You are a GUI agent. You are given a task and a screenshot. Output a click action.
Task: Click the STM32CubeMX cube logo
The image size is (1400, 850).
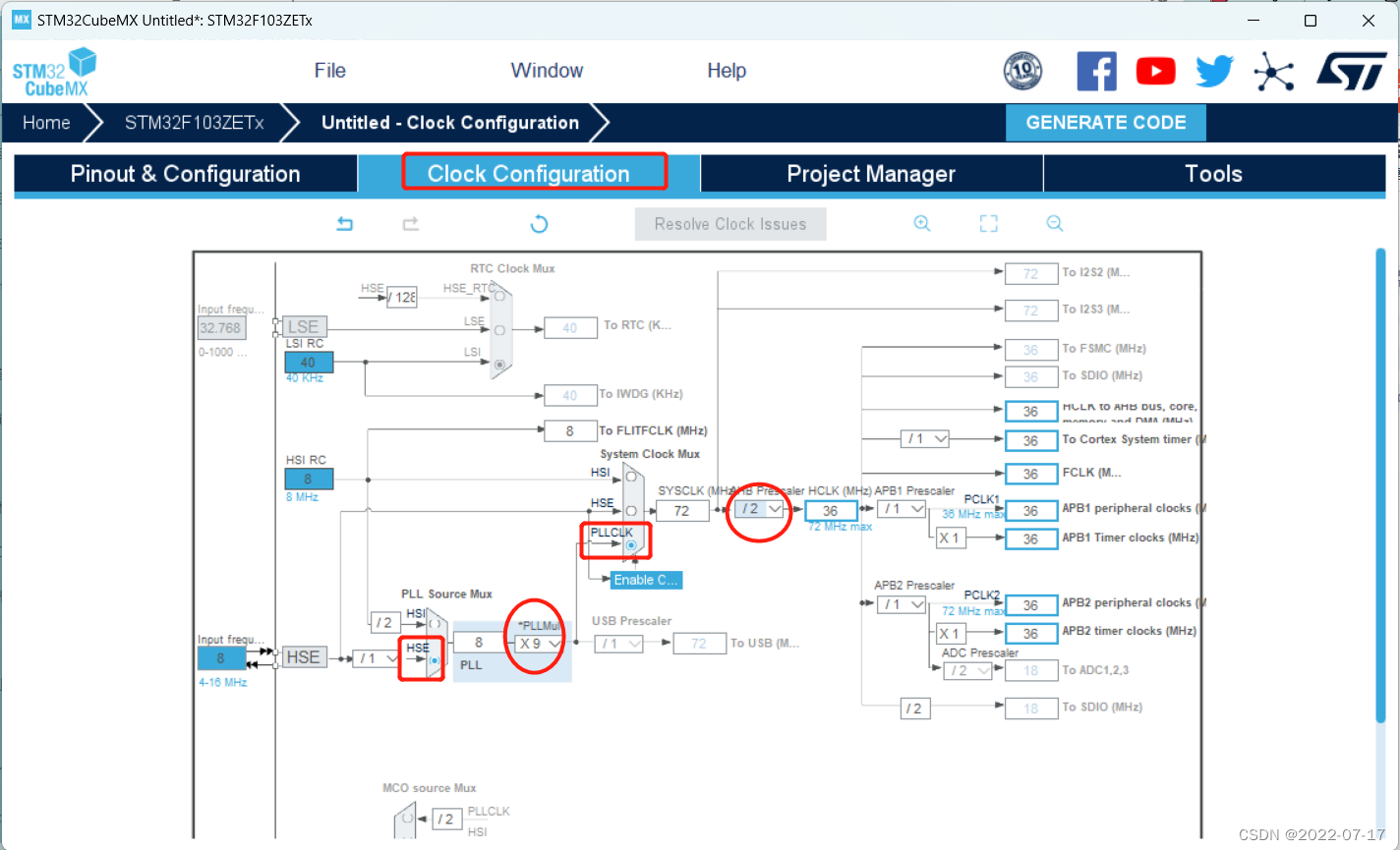[x=55, y=73]
